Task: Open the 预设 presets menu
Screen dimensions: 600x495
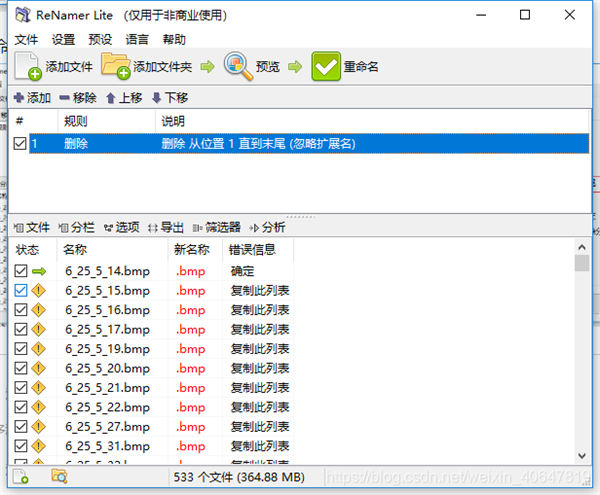Action: [100, 39]
